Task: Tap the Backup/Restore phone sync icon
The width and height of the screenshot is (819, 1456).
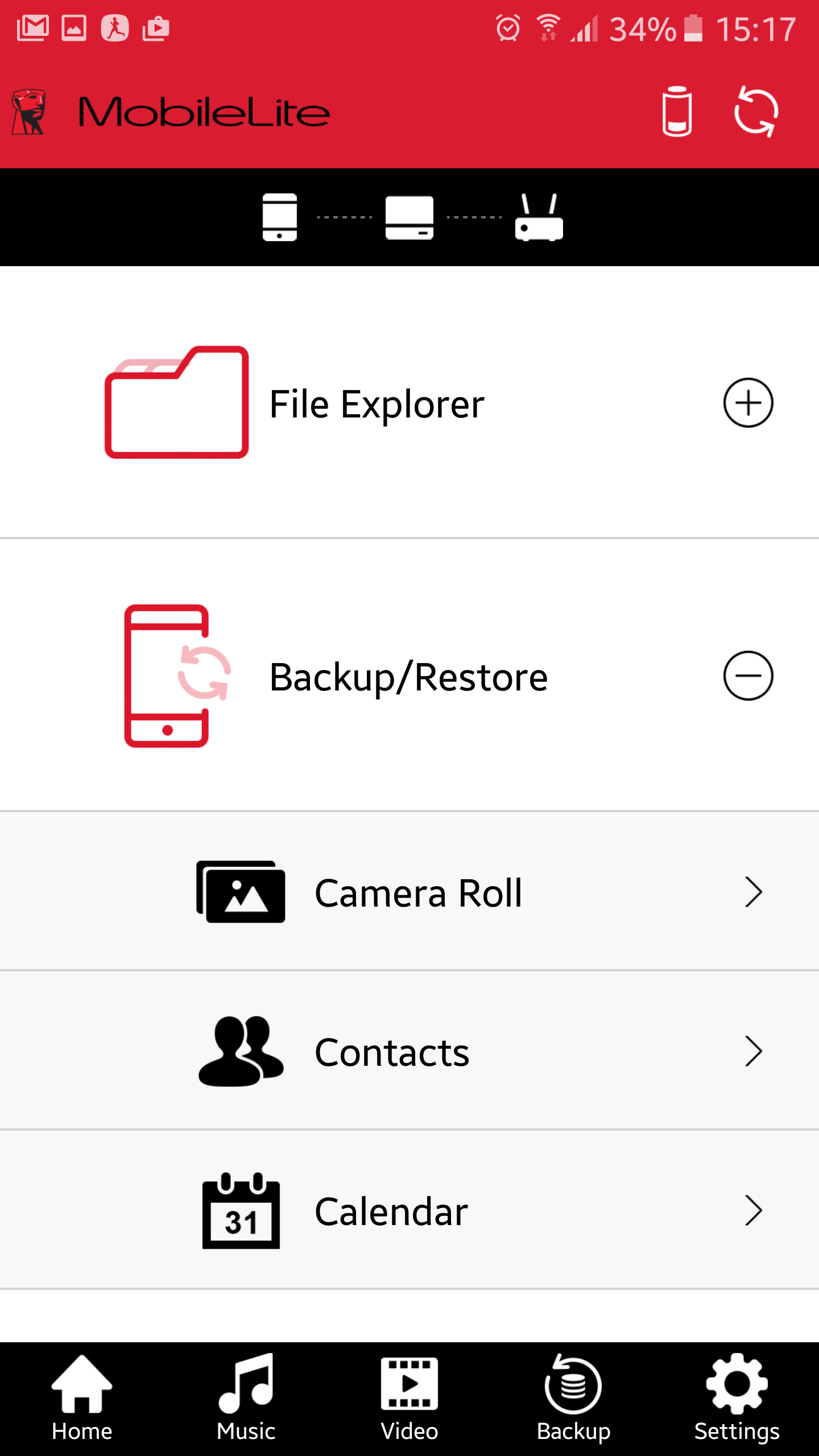Action: [177, 676]
